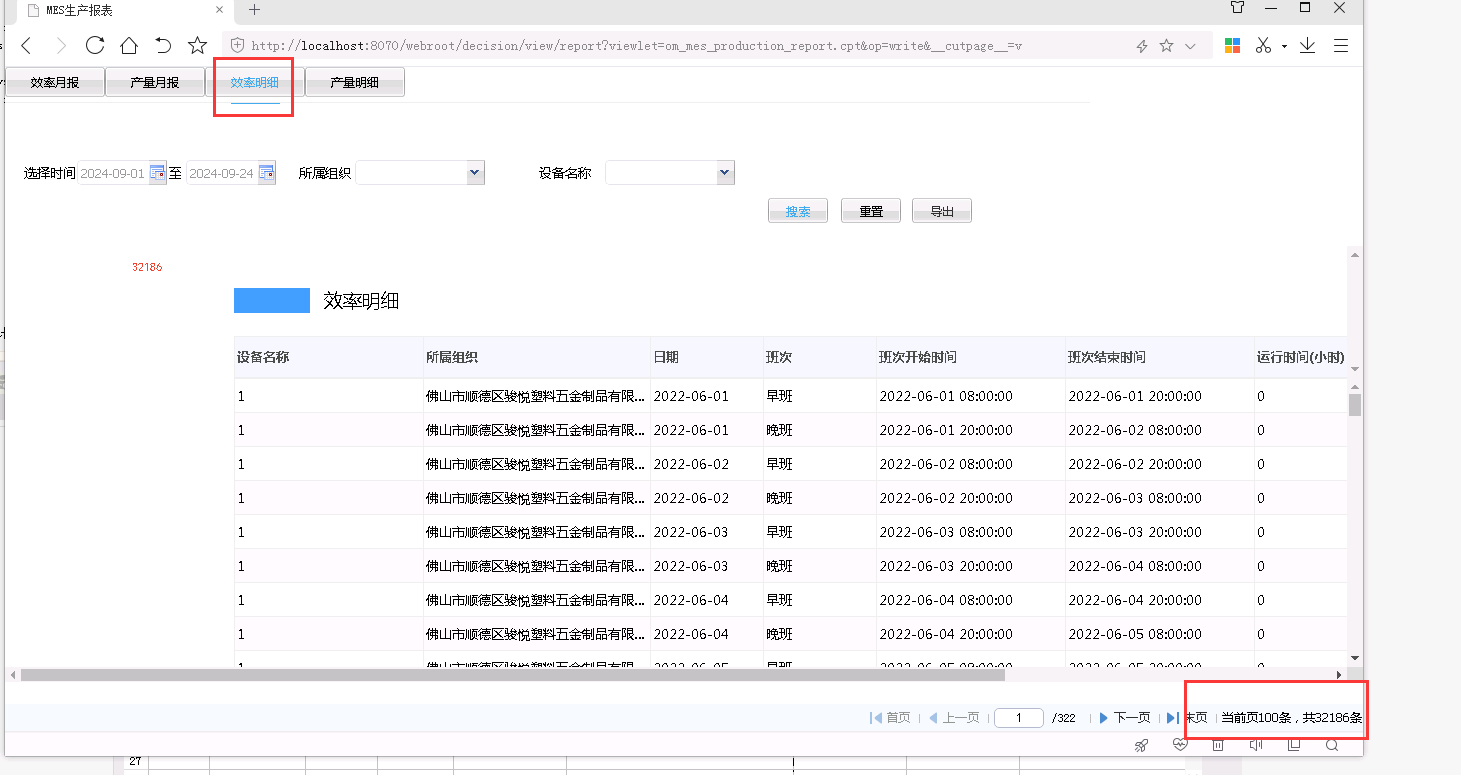Click the 运行时间(小时) column header

click(x=1301, y=357)
